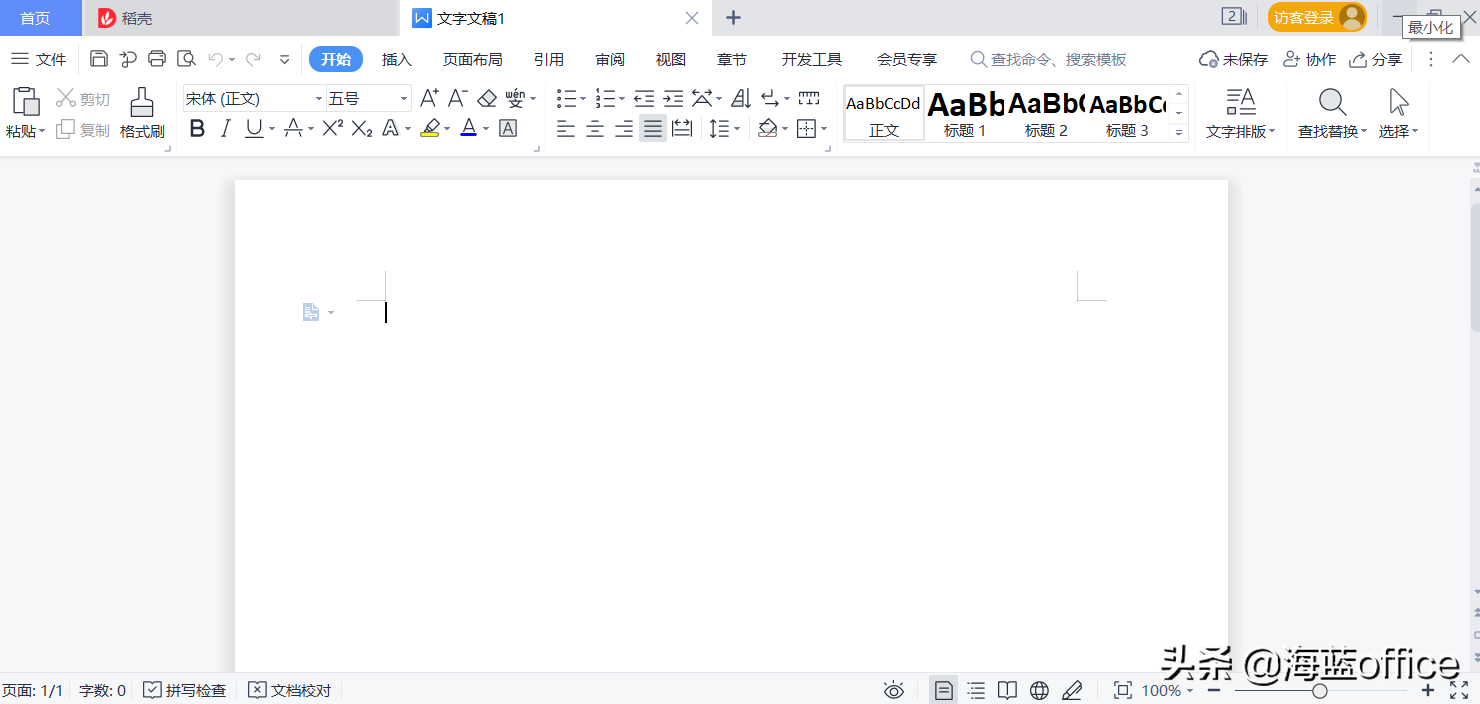Image resolution: width=1480 pixels, height=704 pixels.
Task: Add a new tab with plus
Action: [x=733, y=17]
